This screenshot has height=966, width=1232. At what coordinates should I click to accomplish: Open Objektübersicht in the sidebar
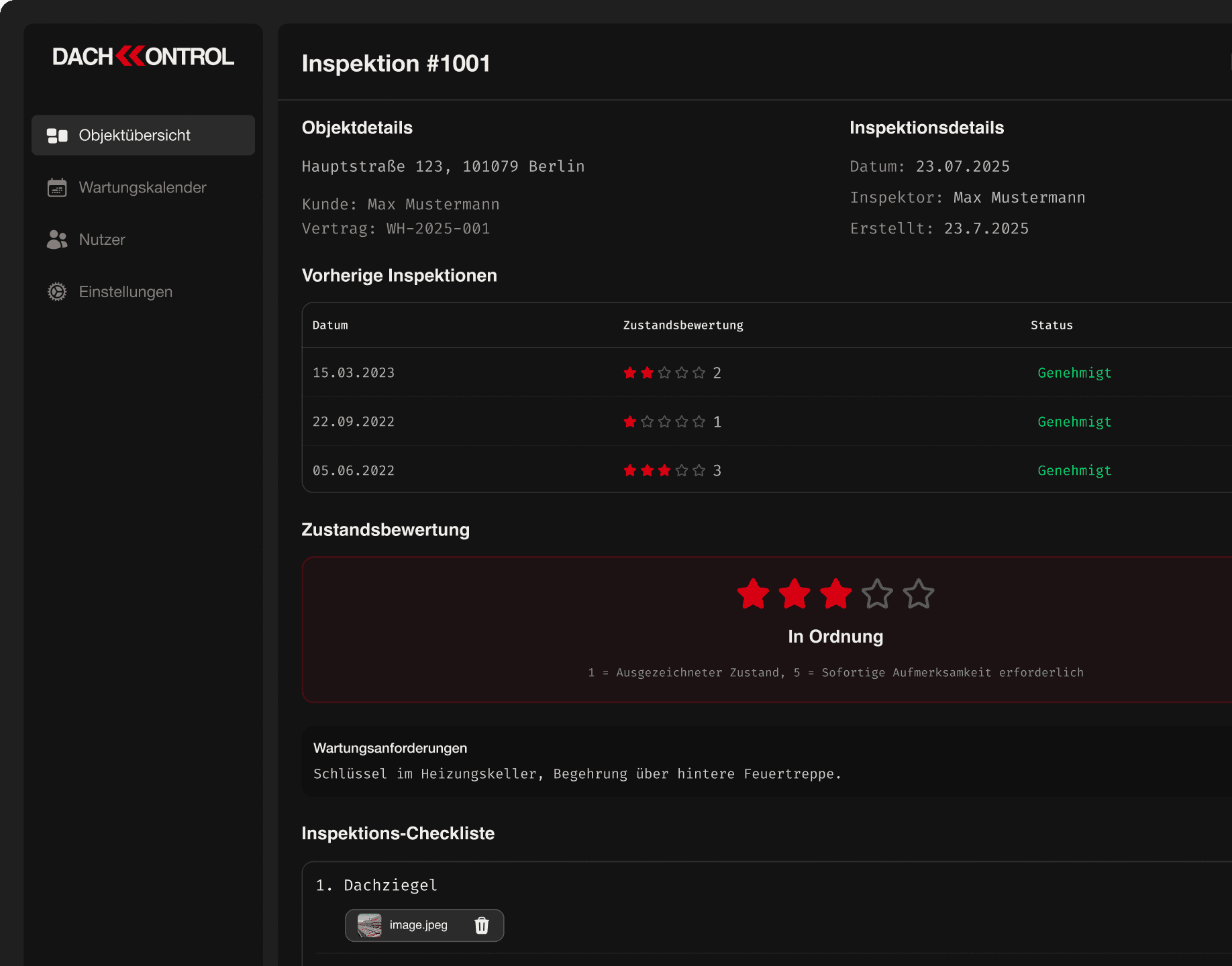(143, 136)
